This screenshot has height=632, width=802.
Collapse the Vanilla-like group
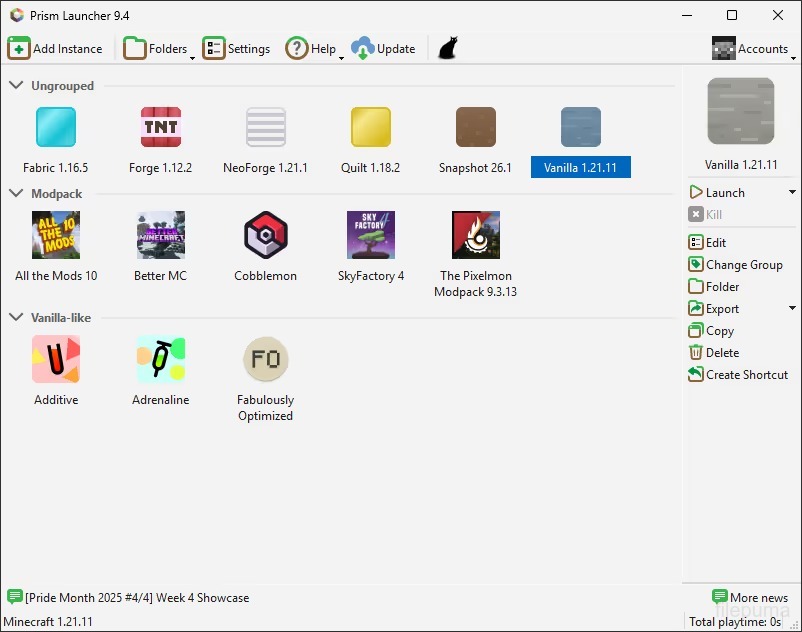click(x=16, y=317)
